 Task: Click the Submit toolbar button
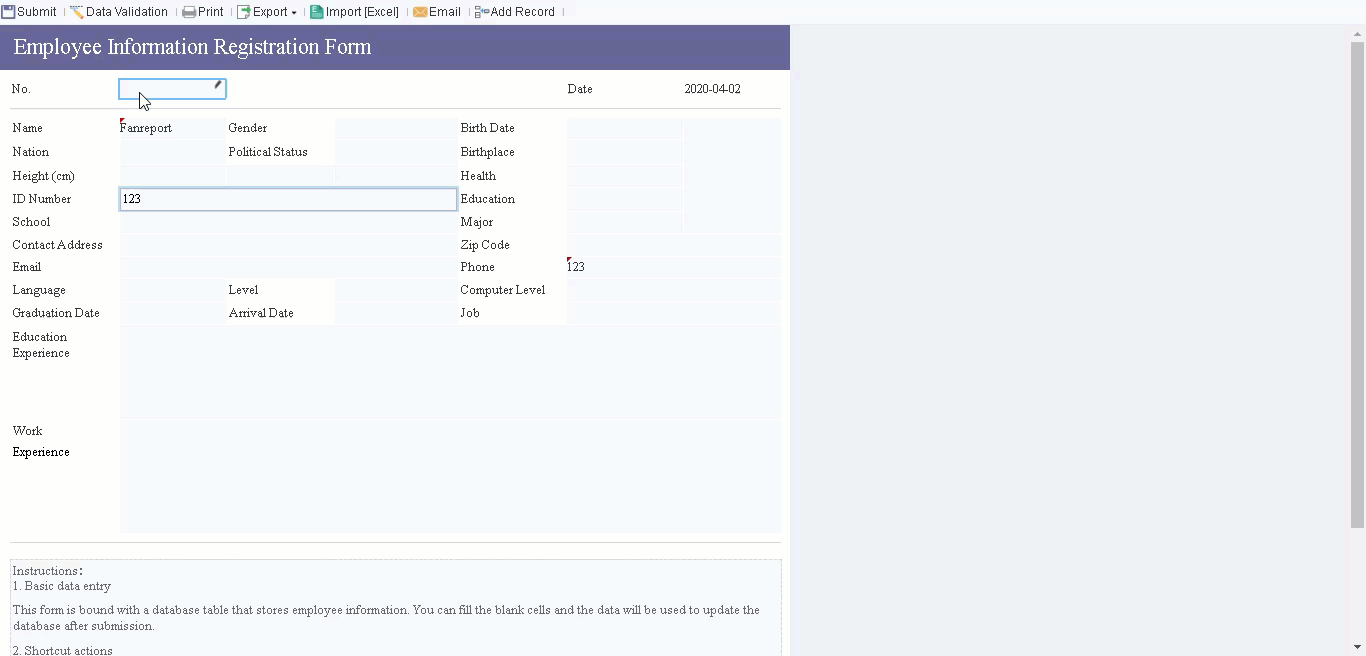[x=29, y=12]
